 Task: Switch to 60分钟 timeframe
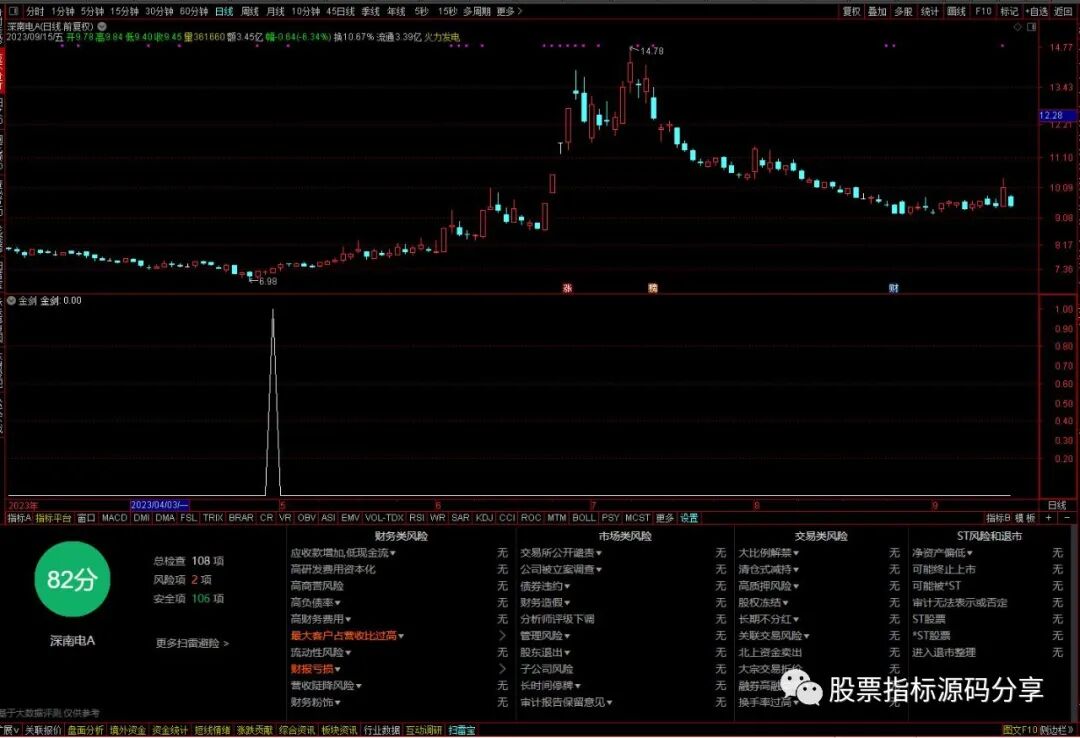pos(194,12)
